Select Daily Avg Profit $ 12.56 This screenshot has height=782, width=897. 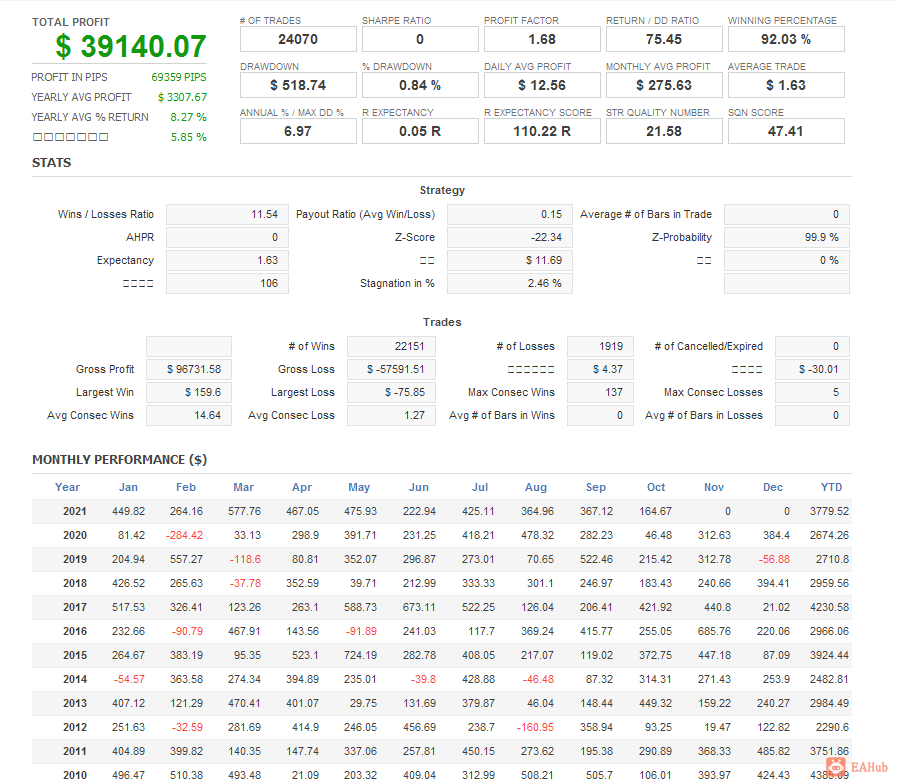pos(542,85)
